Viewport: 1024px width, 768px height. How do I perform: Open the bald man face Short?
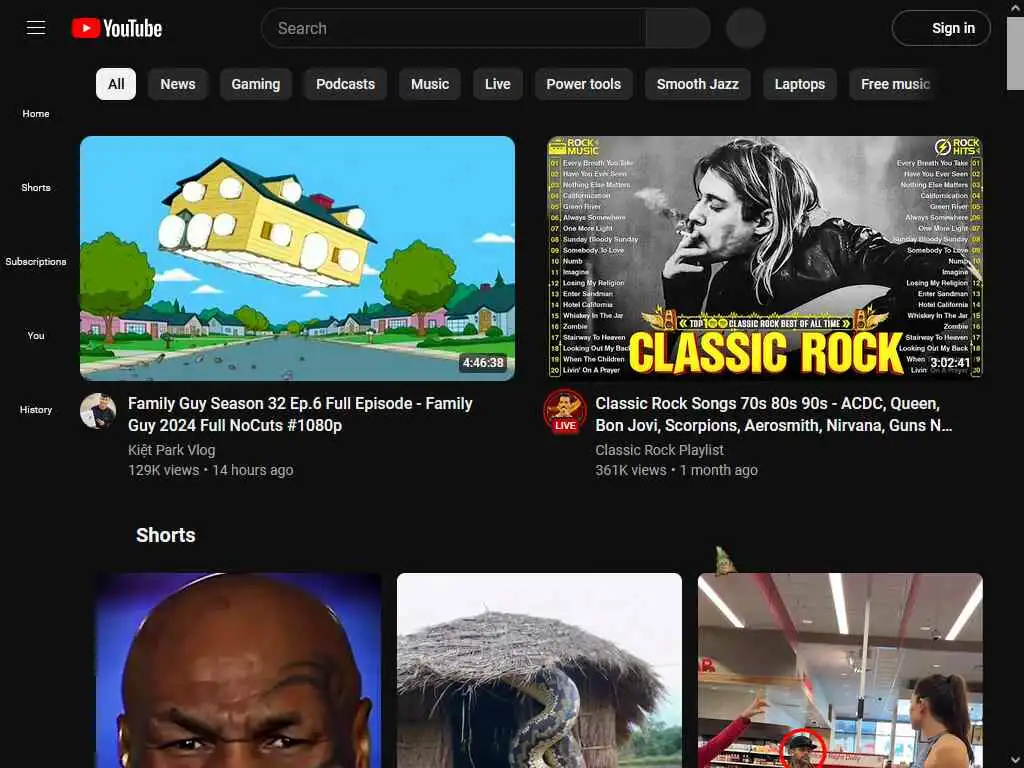[x=239, y=671]
